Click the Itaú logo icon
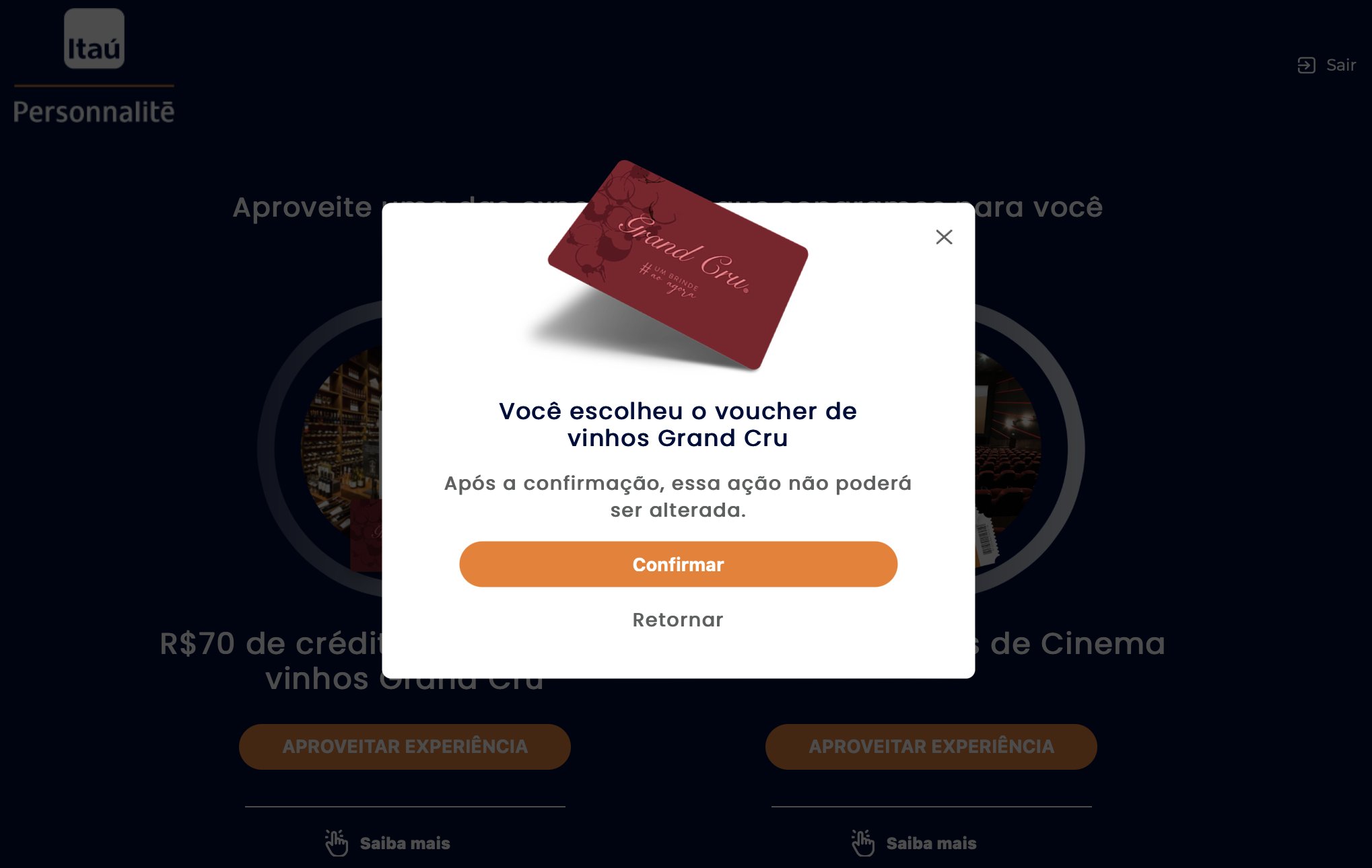The image size is (1372, 868). click(x=94, y=38)
